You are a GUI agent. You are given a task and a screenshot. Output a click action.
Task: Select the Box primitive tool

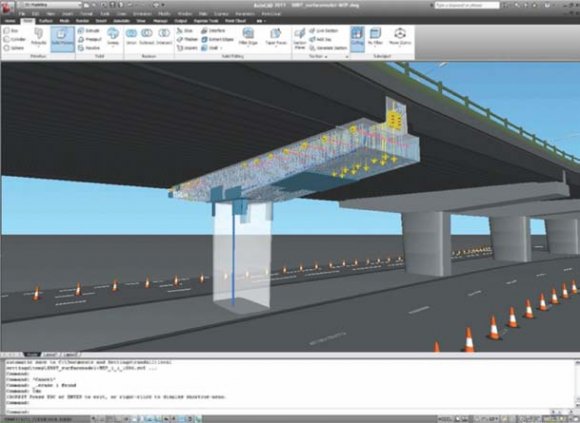pos(11,31)
